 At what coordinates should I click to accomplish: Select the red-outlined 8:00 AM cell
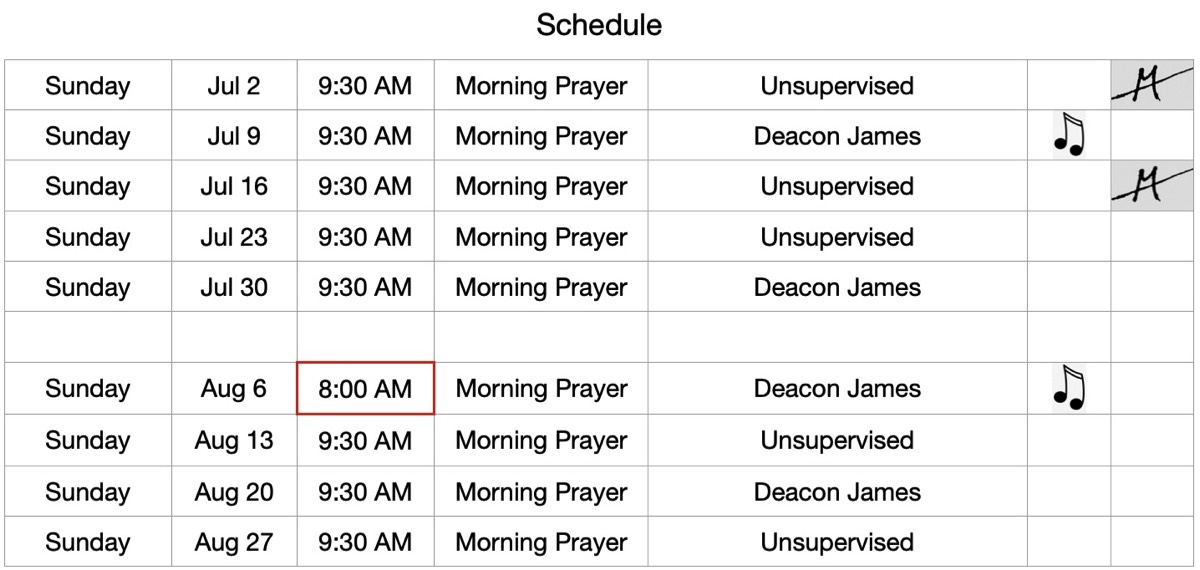[366, 388]
